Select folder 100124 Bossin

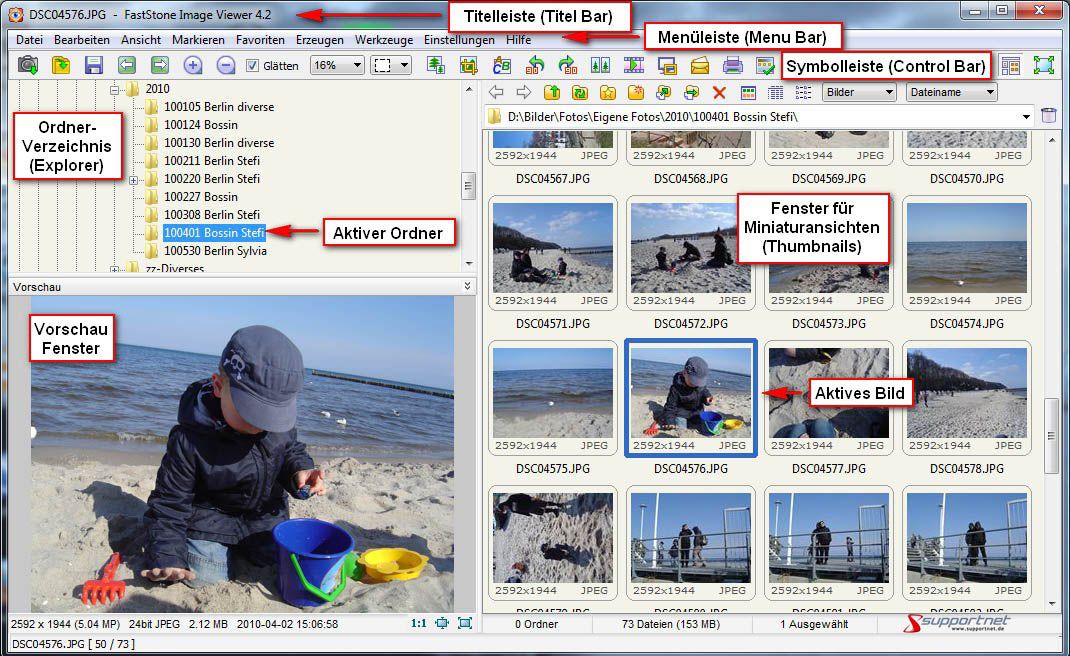[x=200, y=125]
